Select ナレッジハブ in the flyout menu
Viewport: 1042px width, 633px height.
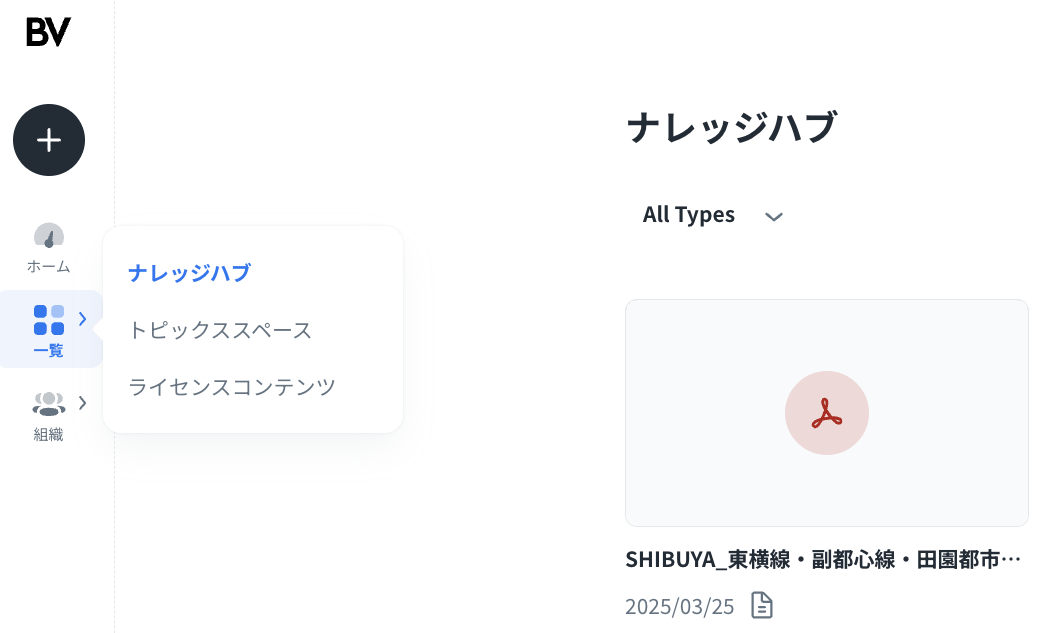(x=189, y=273)
